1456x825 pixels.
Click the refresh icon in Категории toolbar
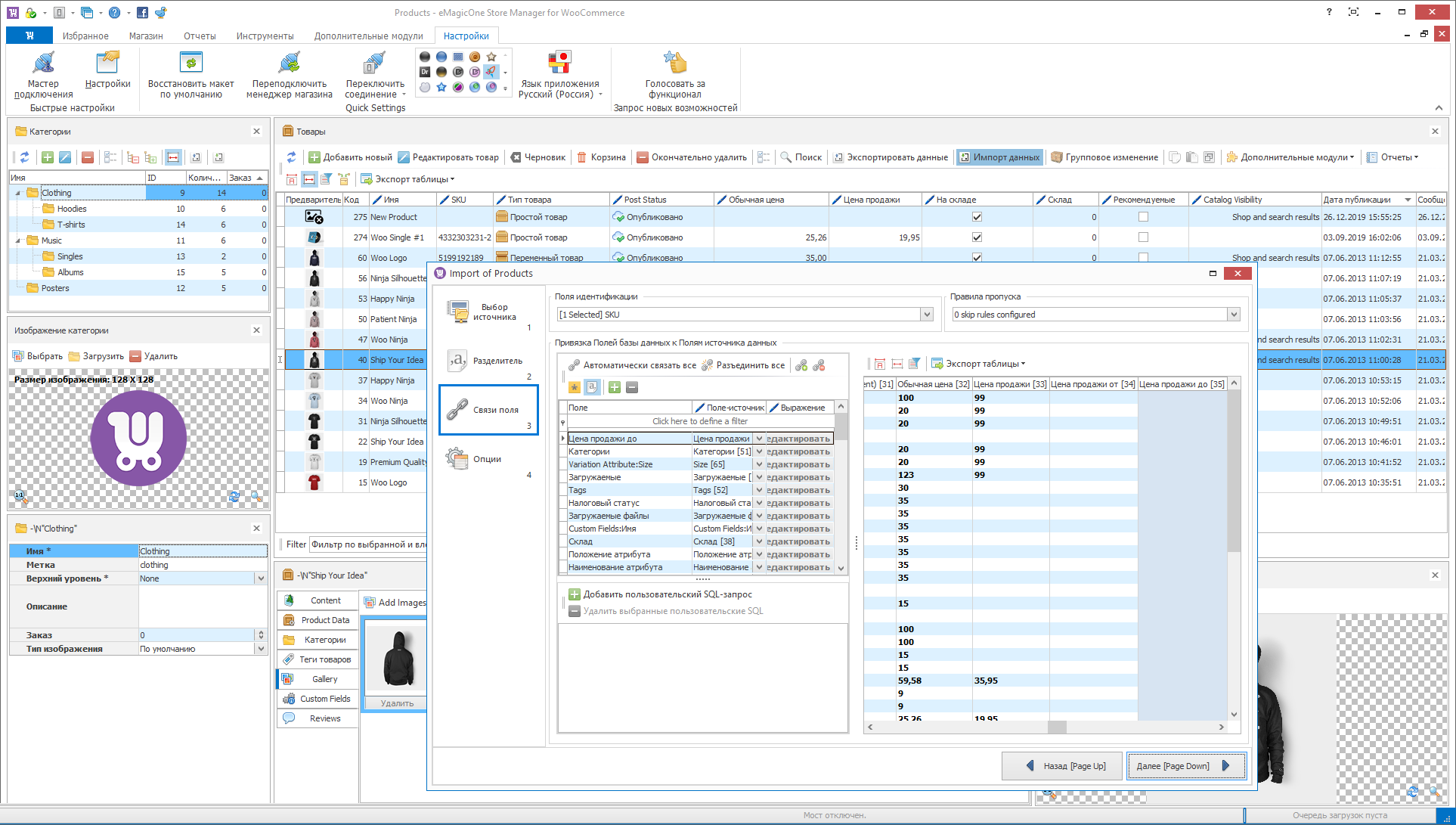(x=24, y=157)
